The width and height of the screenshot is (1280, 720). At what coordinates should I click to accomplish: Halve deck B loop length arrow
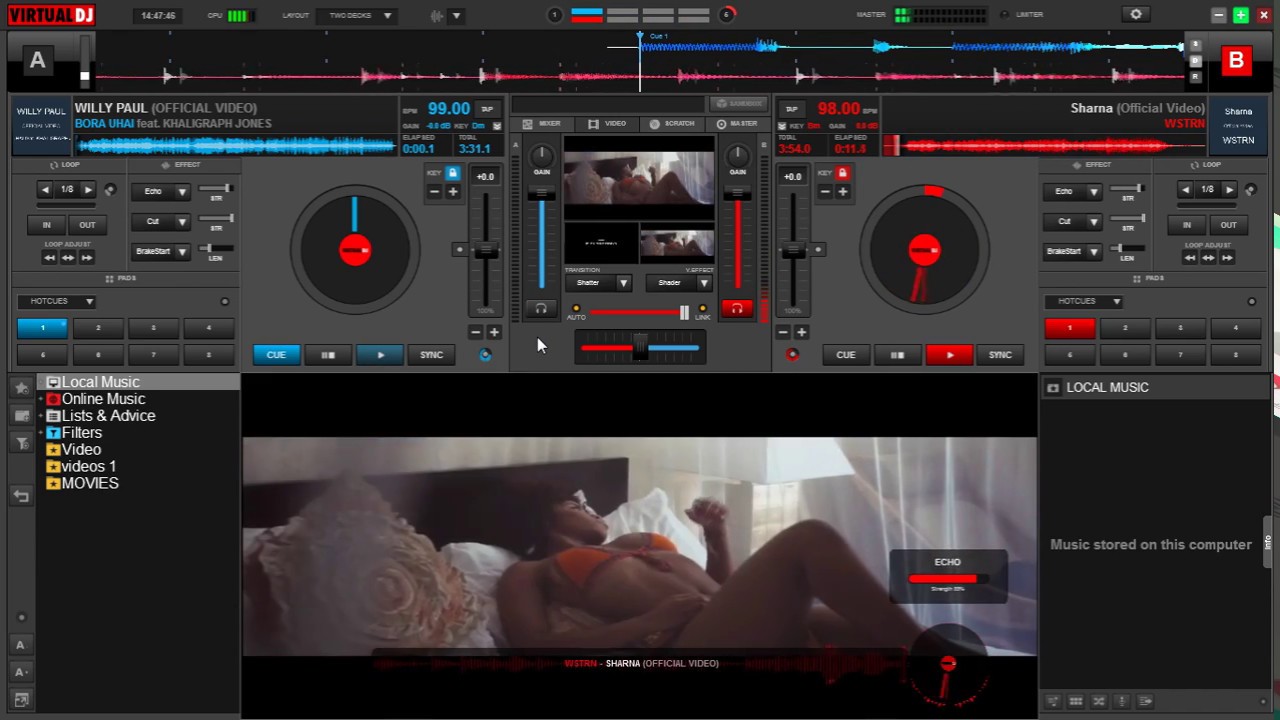tap(1185, 189)
